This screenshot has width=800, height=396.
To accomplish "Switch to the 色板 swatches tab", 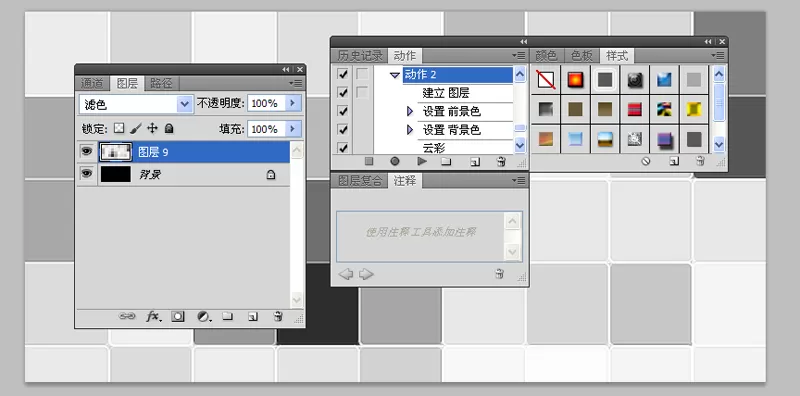I will coord(582,55).
